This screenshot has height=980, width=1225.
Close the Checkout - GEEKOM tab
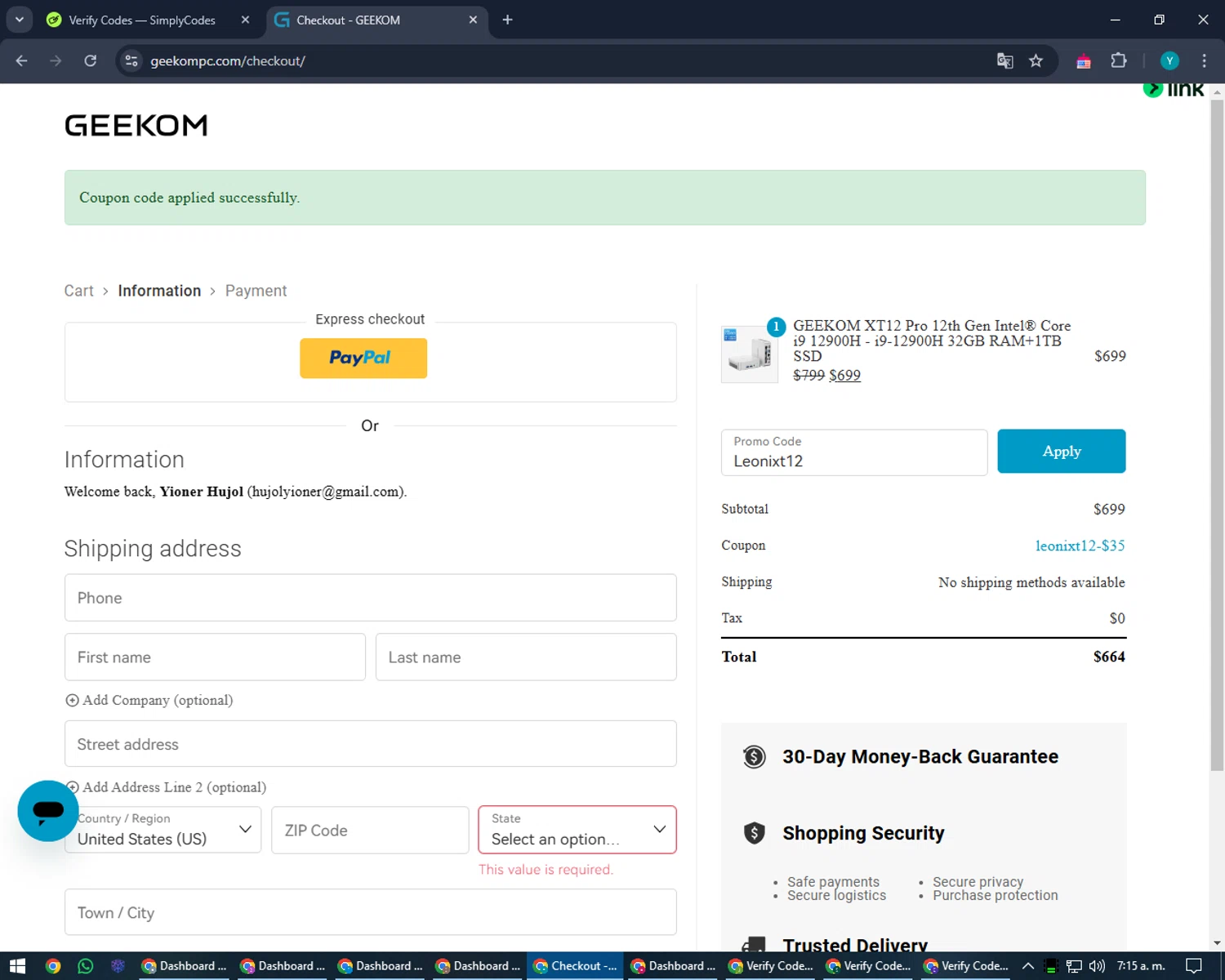[x=473, y=20]
